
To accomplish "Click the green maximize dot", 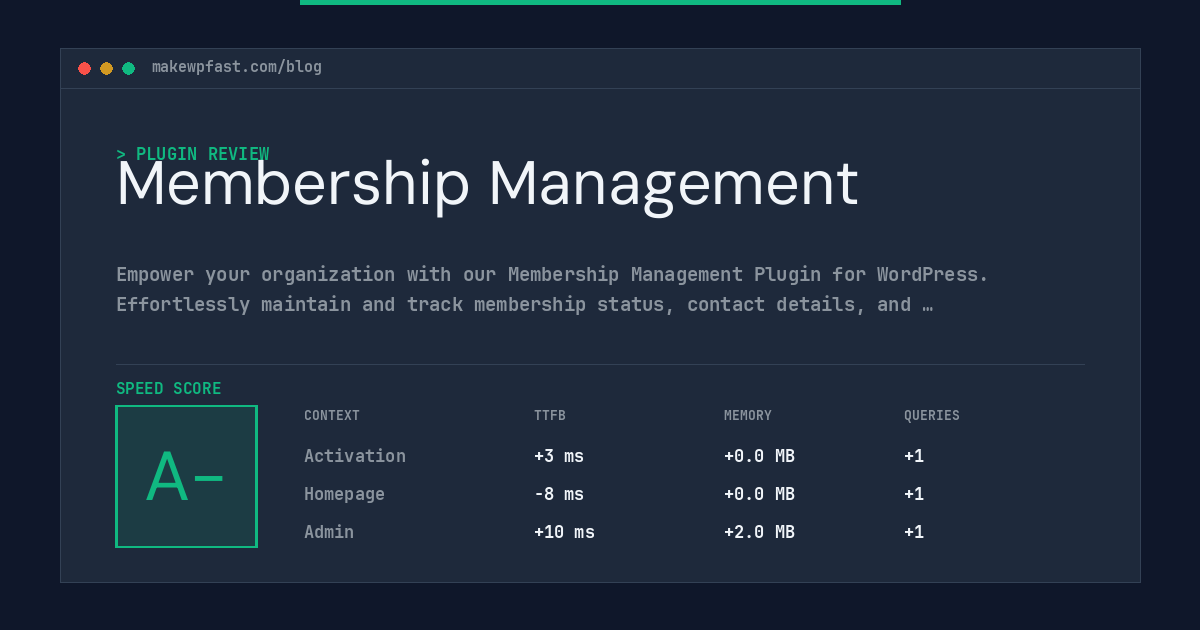I will [128, 68].
